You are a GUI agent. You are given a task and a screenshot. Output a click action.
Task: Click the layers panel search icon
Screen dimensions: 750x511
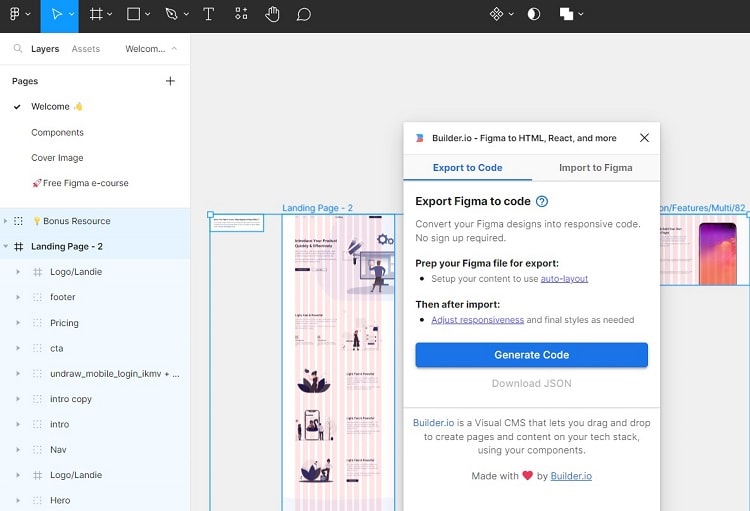click(x=18, y=48)
